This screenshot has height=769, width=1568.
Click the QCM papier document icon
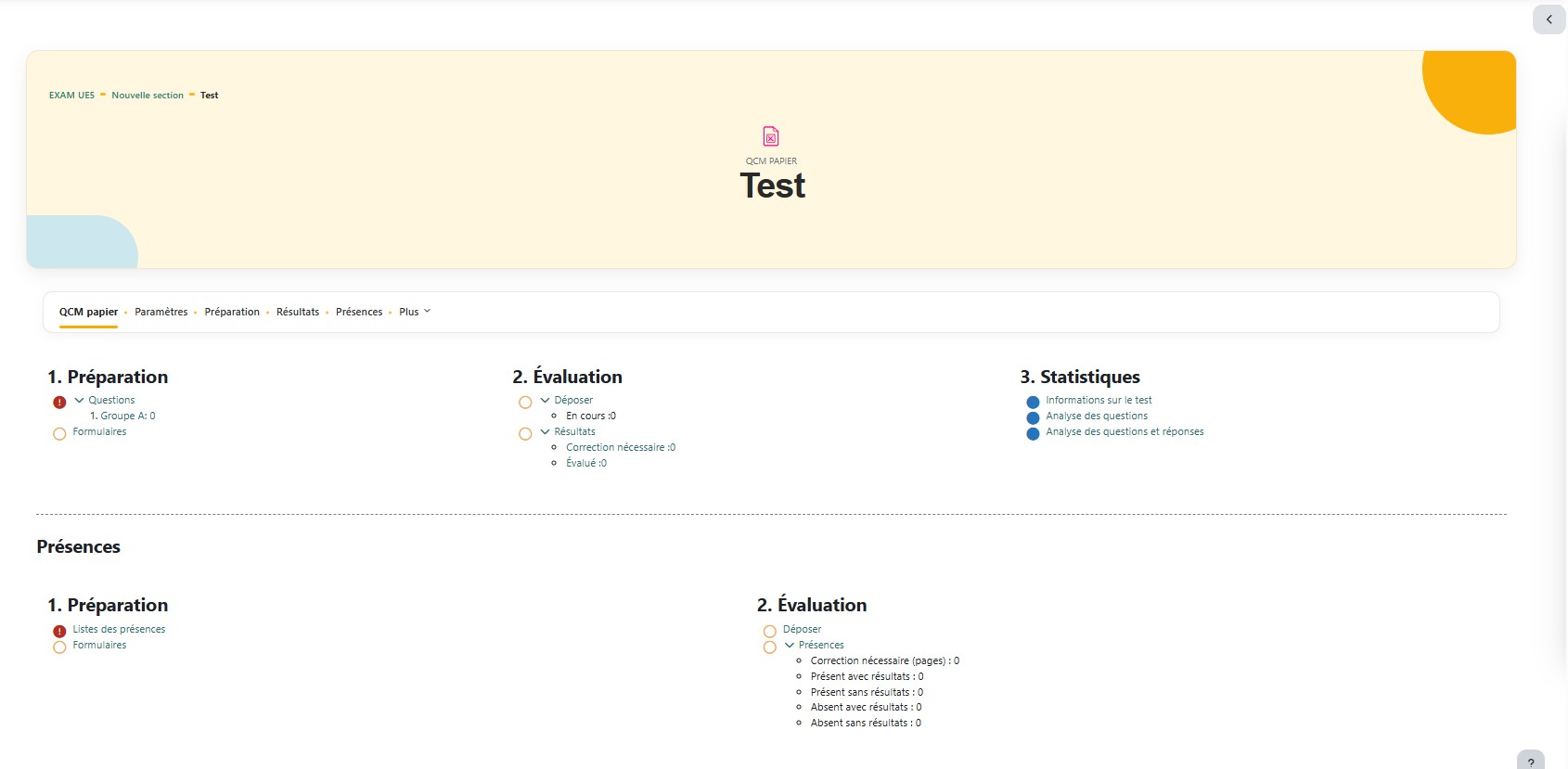click(771, 136)
